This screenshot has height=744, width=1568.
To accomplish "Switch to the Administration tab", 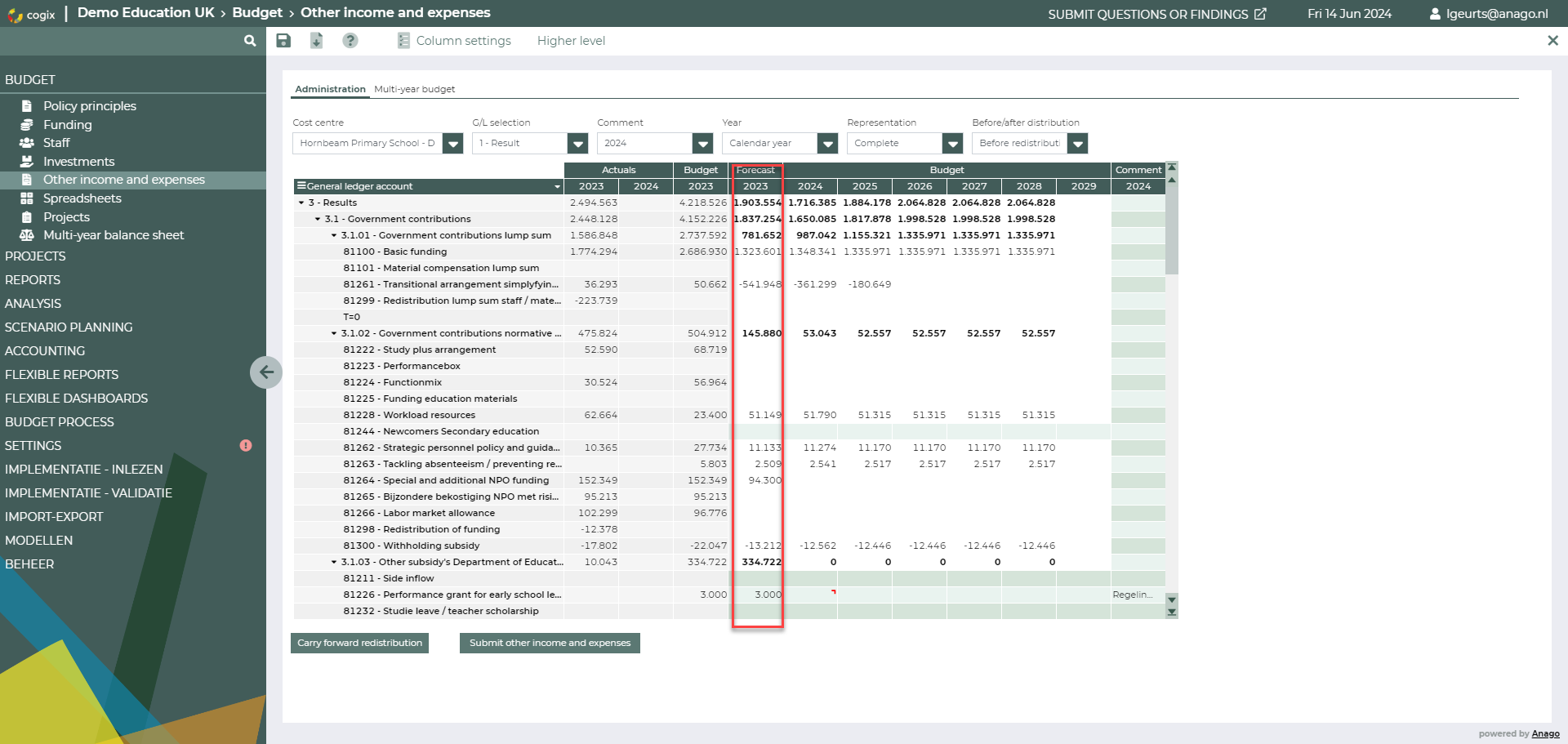I will (330, 89).
